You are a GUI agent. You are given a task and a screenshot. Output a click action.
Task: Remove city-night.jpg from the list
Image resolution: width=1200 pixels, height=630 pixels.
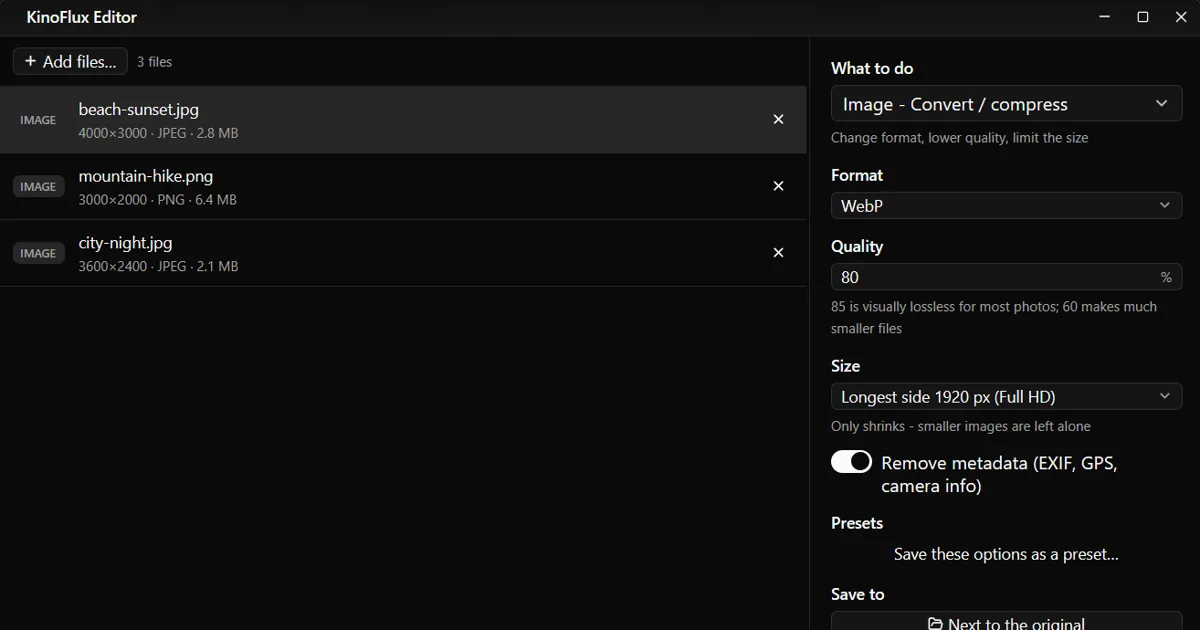tap(778, 253)
